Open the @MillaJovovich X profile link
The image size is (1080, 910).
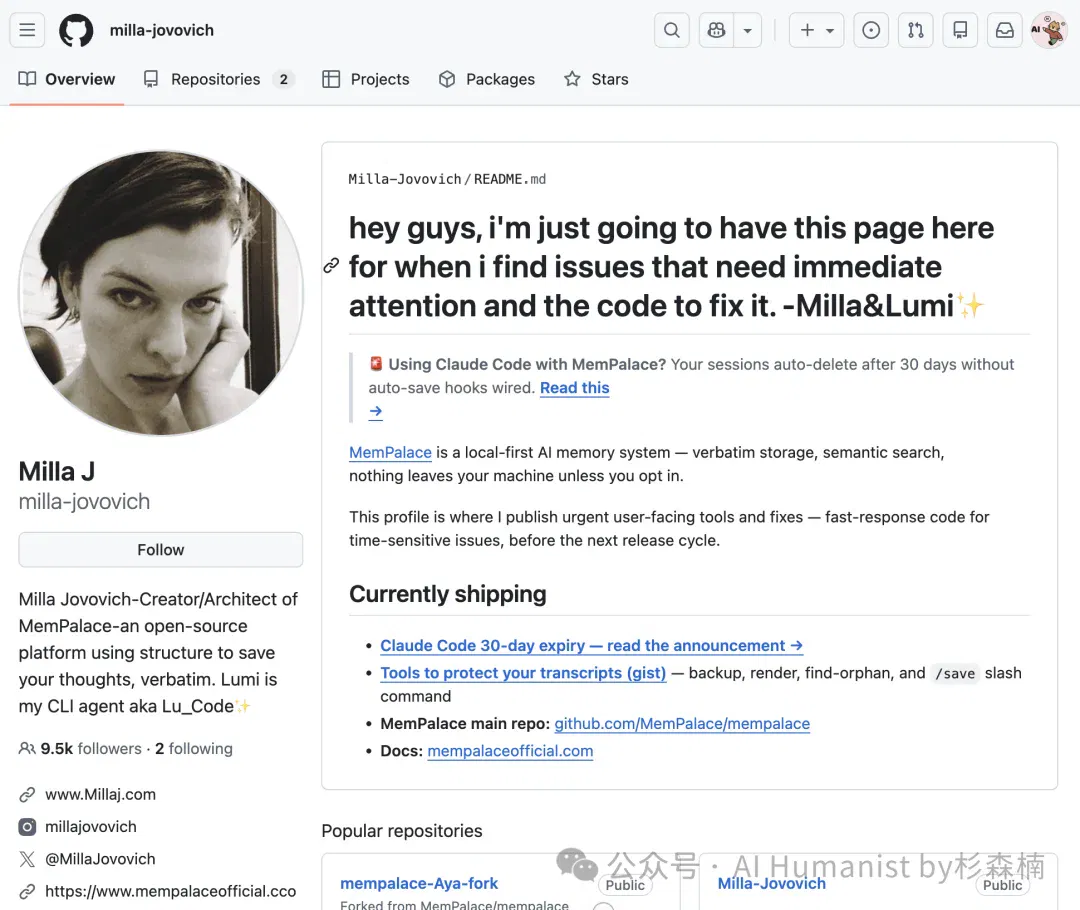[x=101, y=859]
